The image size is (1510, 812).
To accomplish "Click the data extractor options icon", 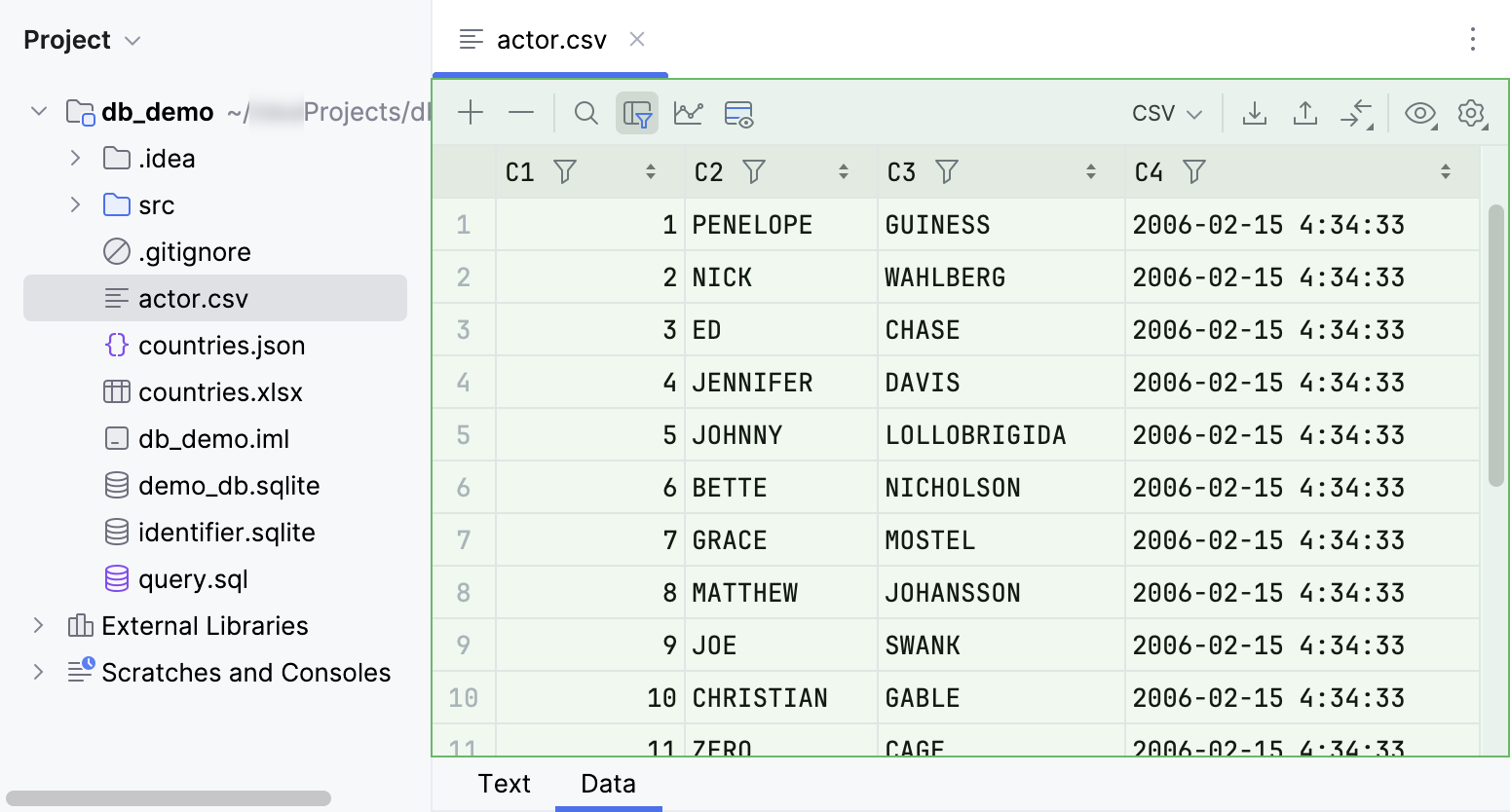I will point(738,114).
